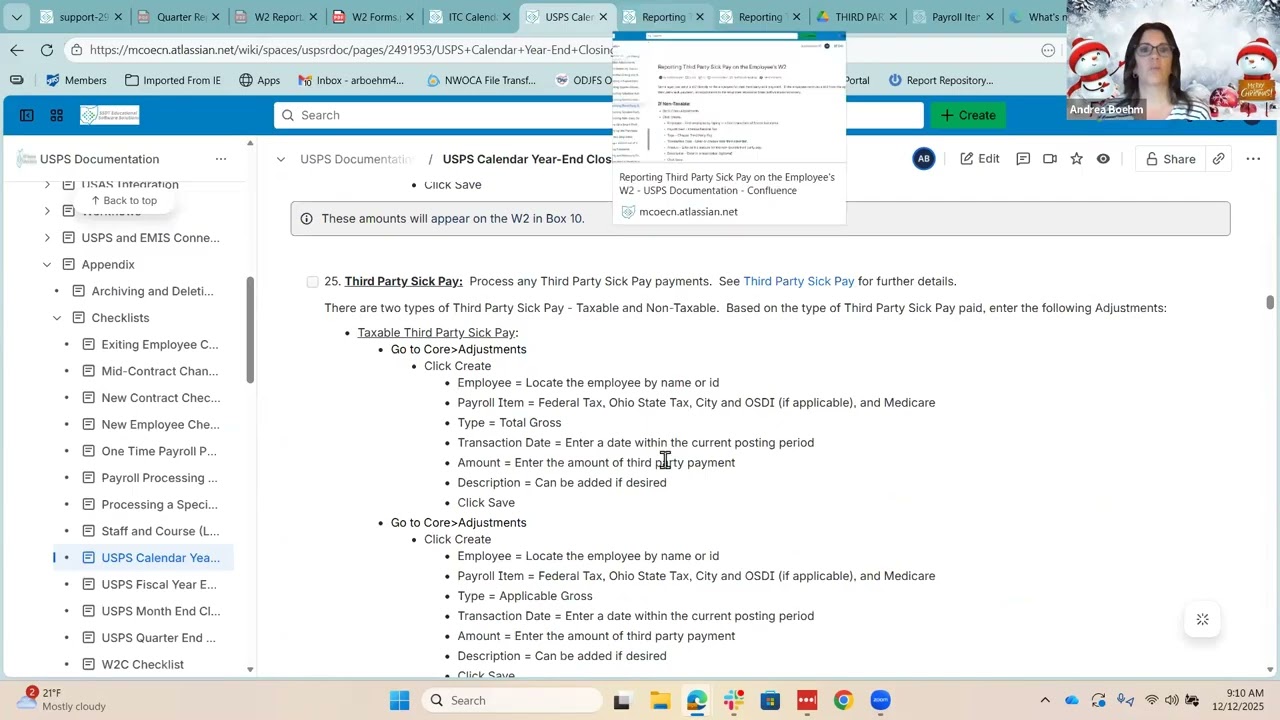Click the Edit page button

click(x=980, y=159)
